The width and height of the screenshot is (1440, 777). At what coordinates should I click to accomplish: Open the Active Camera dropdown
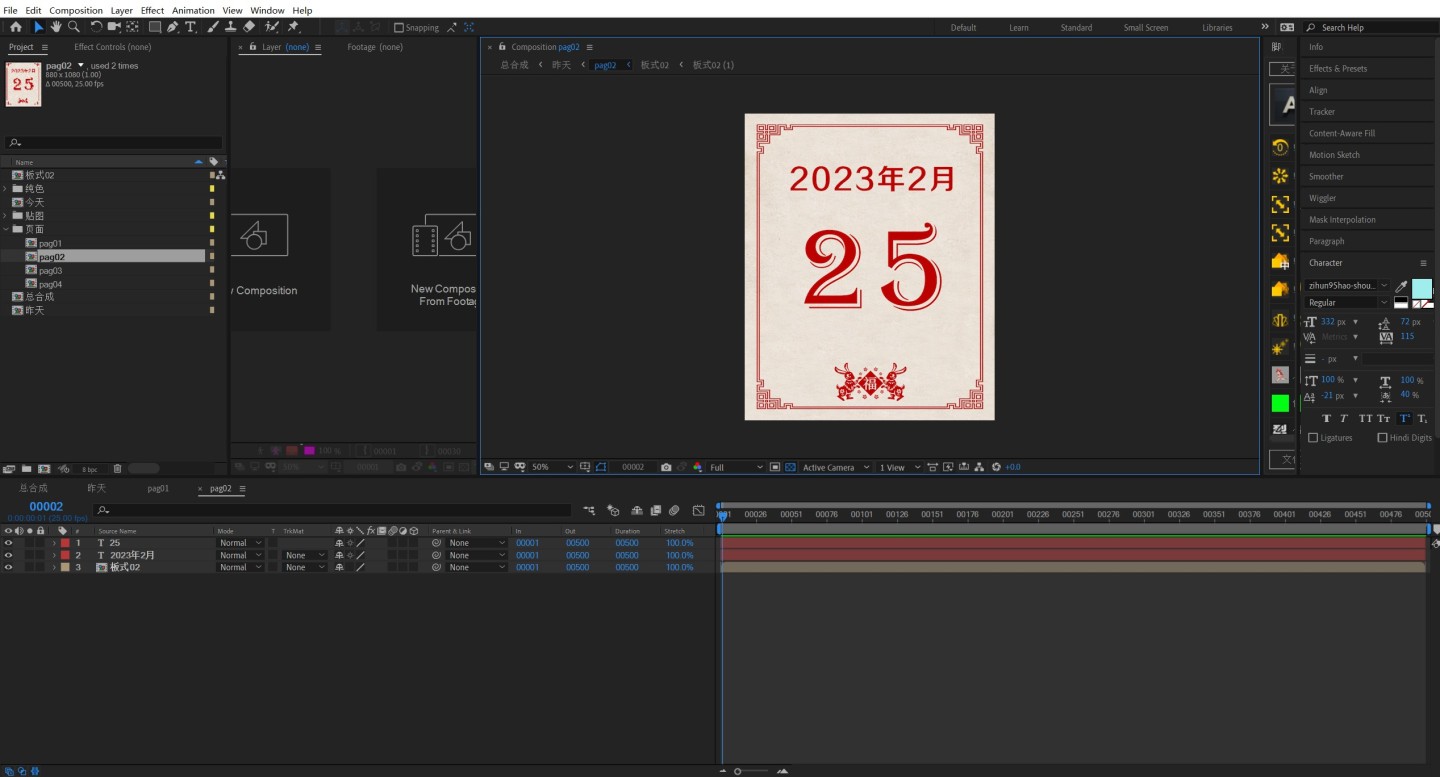(x=836, y=467)
